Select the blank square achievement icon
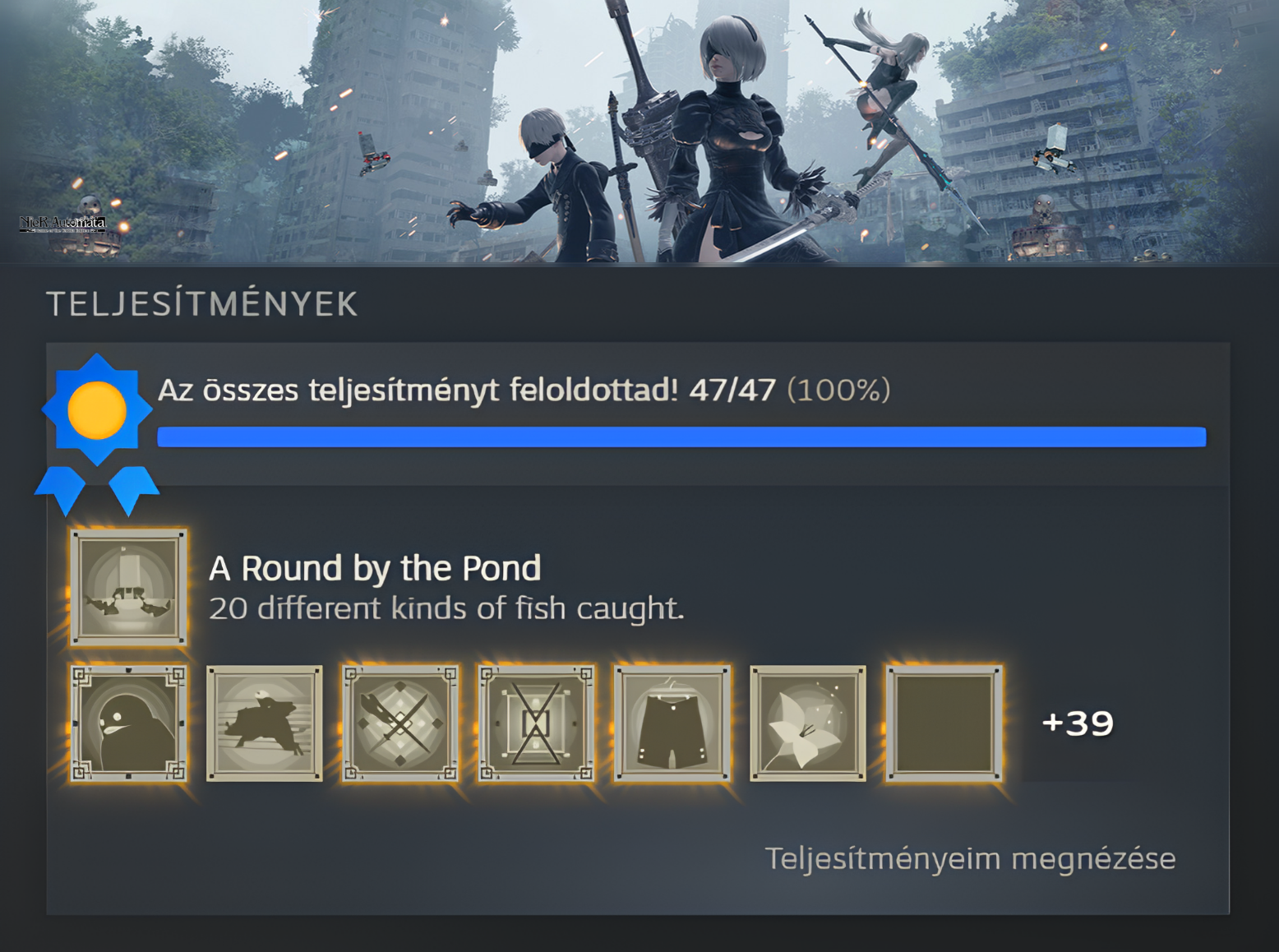The width and height of the screenshot is (1279, 952). pyautogui.click(x=944, y=723)
